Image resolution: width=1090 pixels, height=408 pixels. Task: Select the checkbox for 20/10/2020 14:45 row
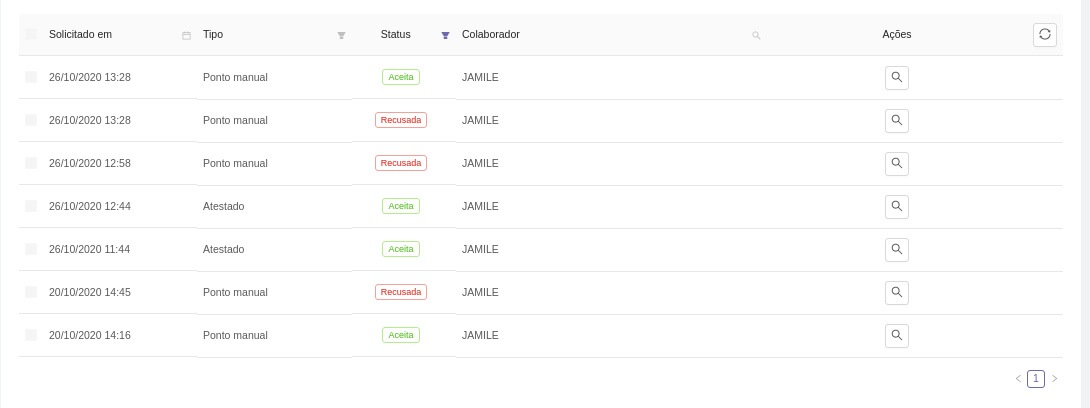[31, 292]
